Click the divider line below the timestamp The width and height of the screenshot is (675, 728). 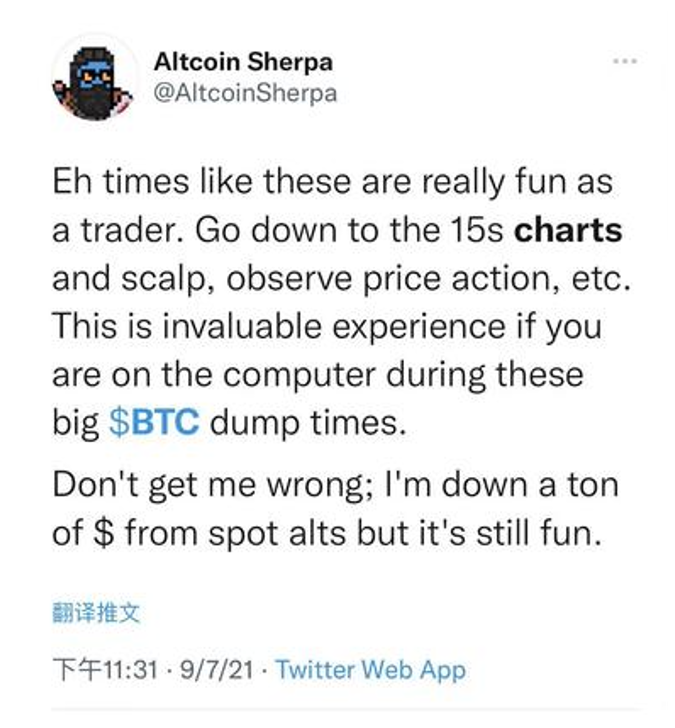point(344,709)
